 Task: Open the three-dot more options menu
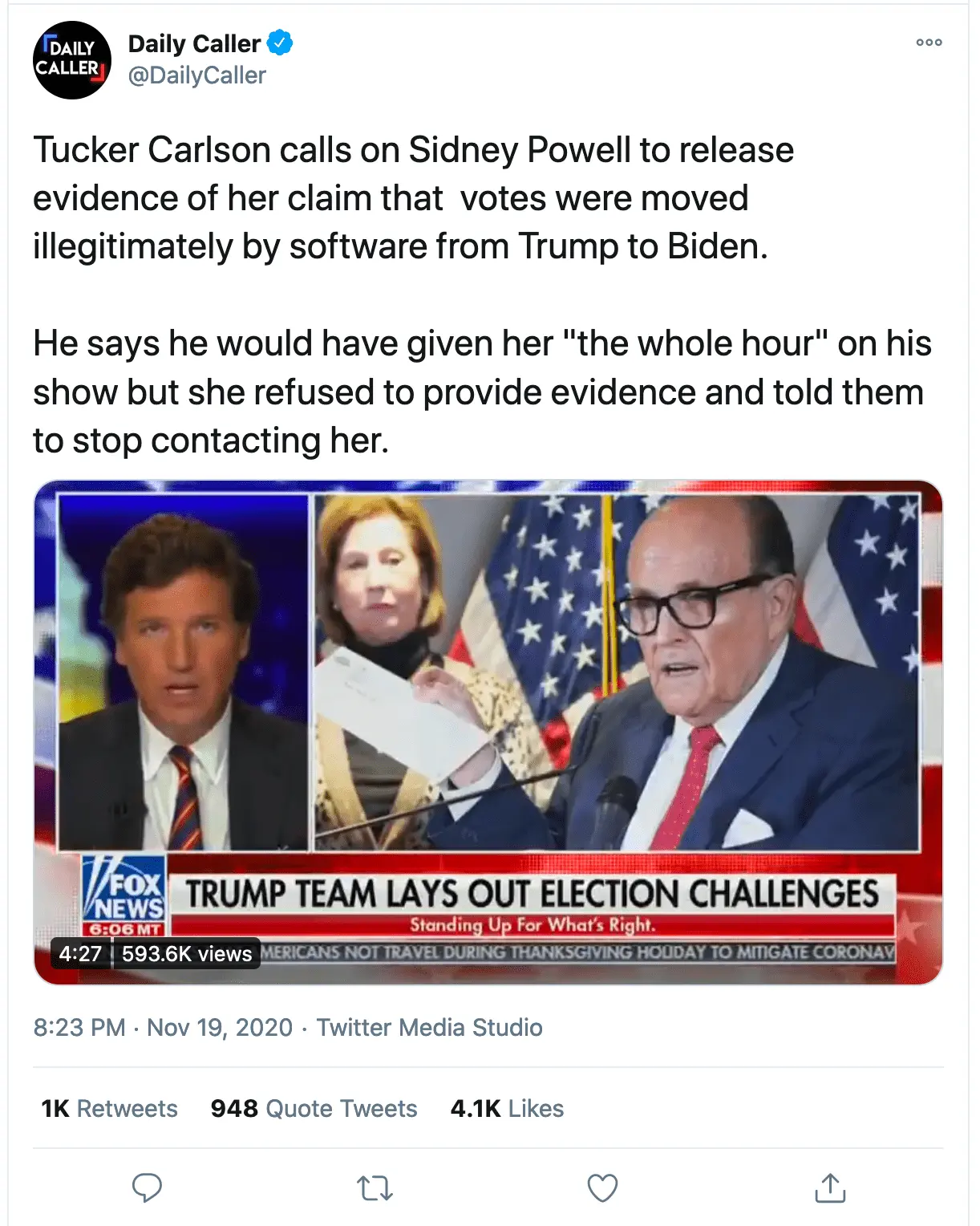929,43
